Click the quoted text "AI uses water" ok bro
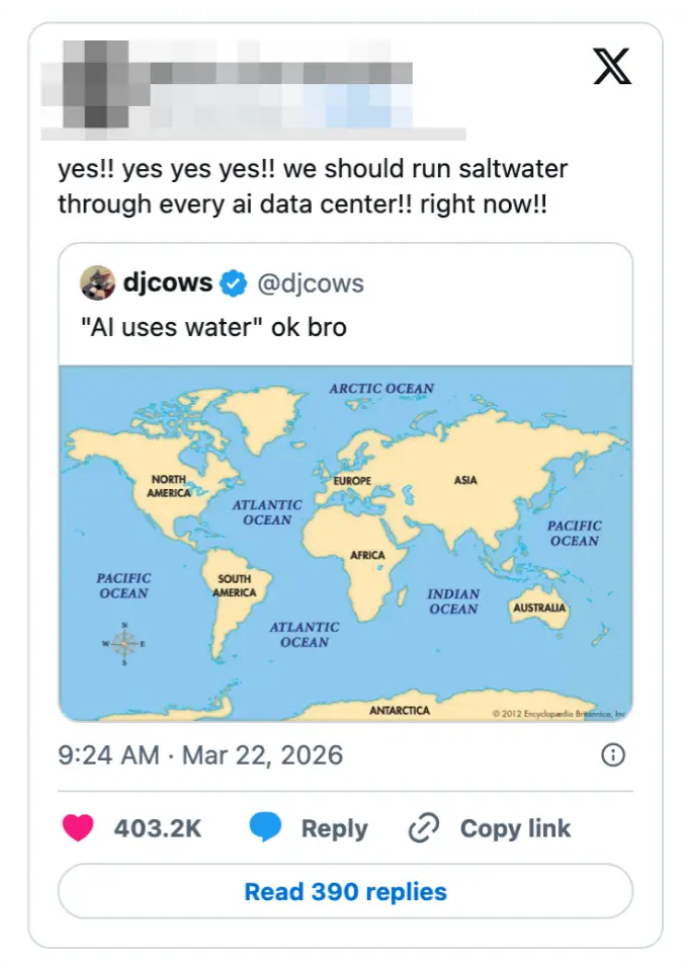 coord(212,327)
